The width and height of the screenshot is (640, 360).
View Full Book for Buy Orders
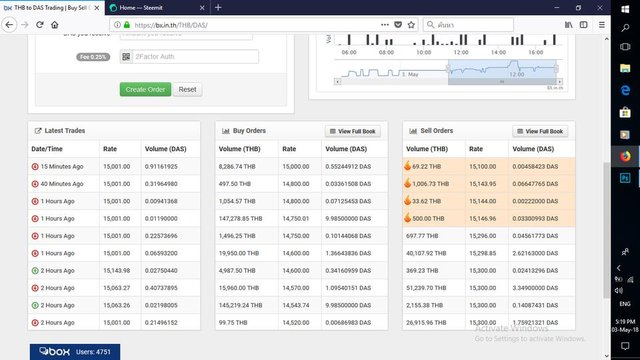353,131
